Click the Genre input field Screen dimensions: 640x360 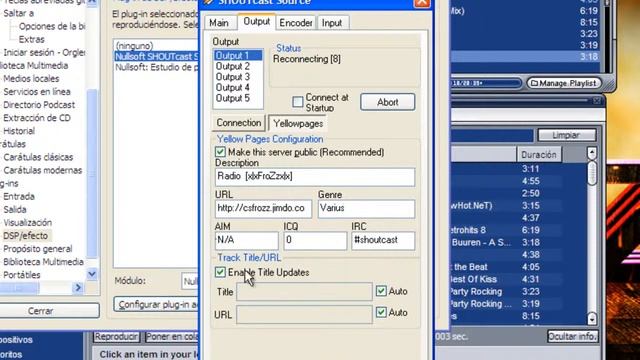click(367, 209)
